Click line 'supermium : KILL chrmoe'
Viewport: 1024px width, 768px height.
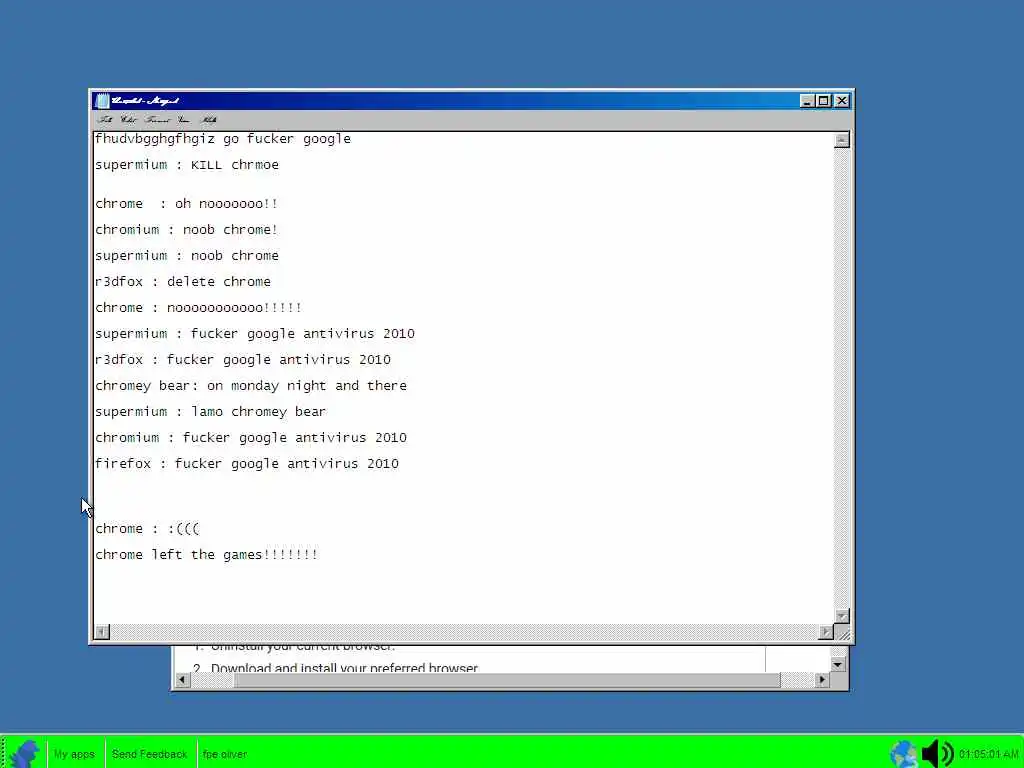click(x=187, y=165)
